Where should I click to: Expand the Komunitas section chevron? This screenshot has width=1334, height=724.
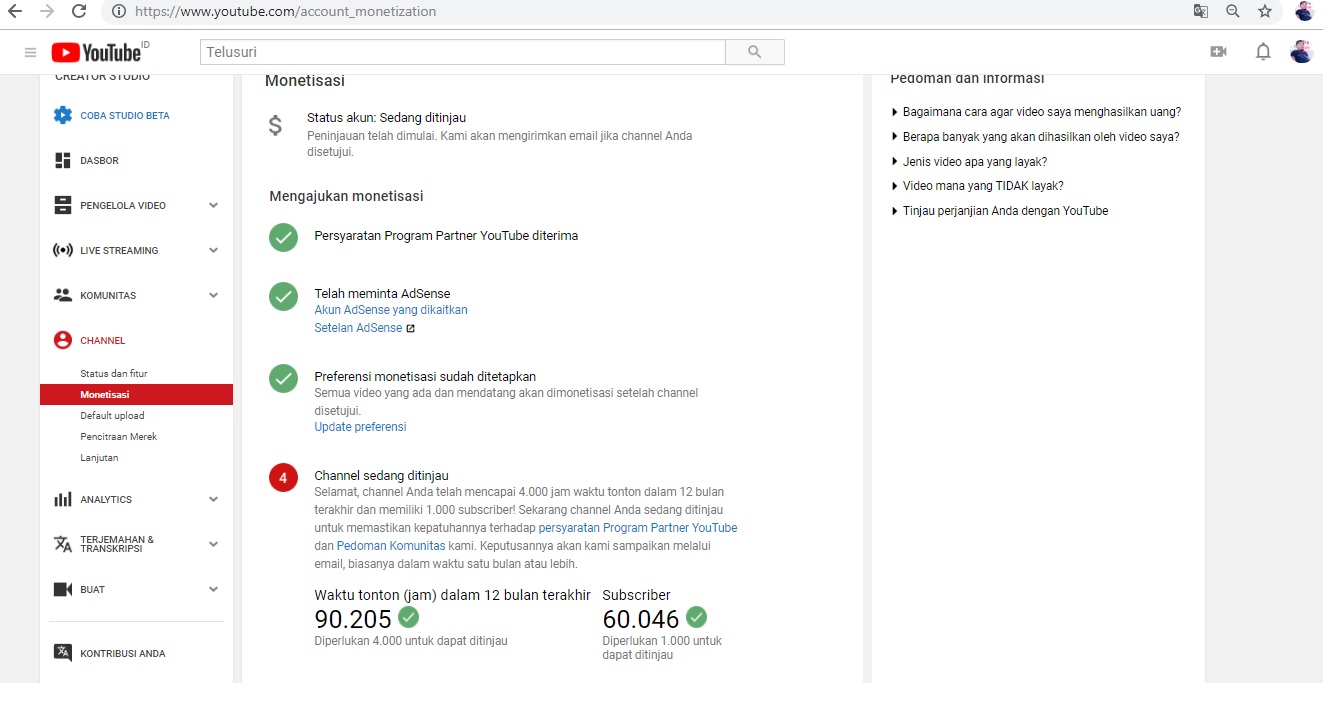(213, 295)
